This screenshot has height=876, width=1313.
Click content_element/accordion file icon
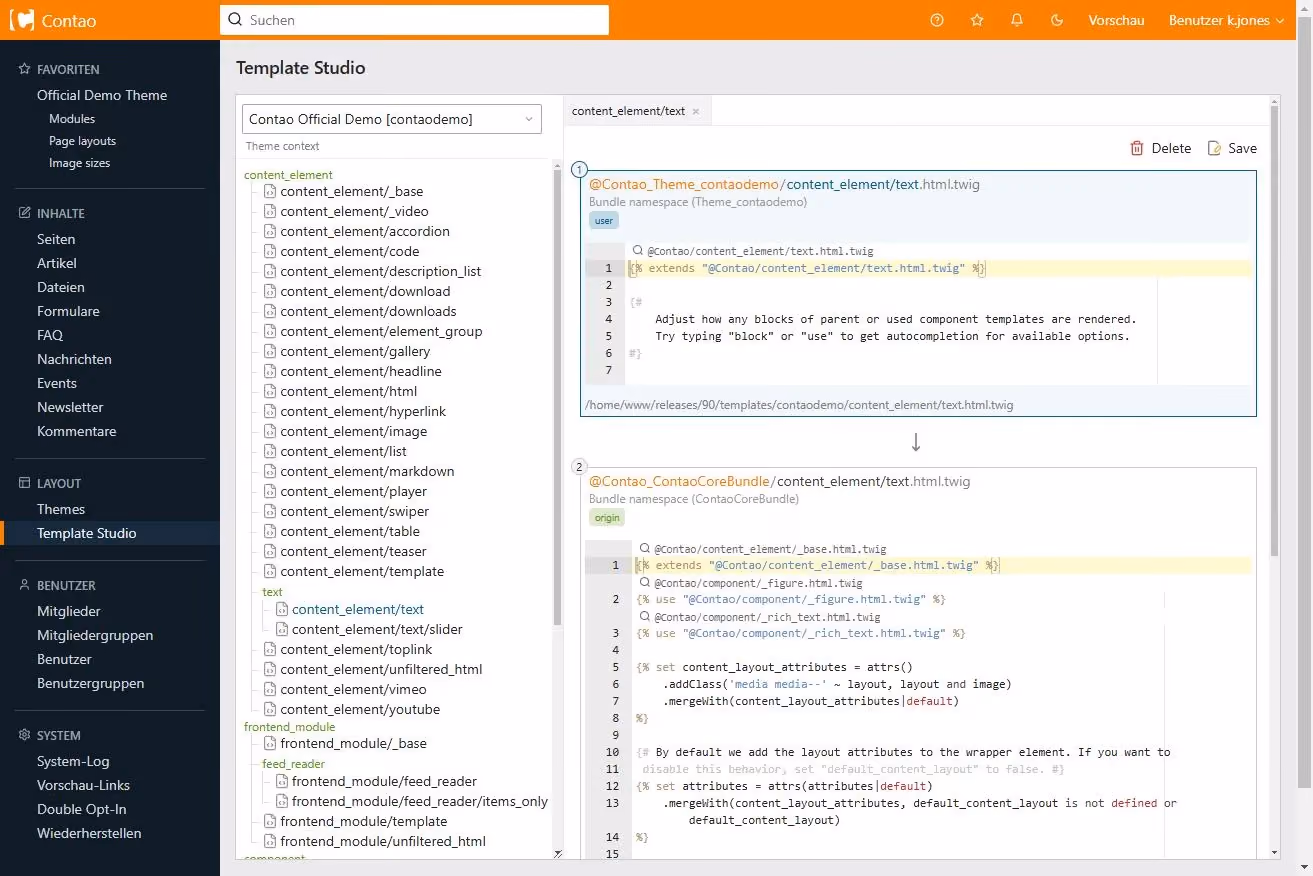270,231
